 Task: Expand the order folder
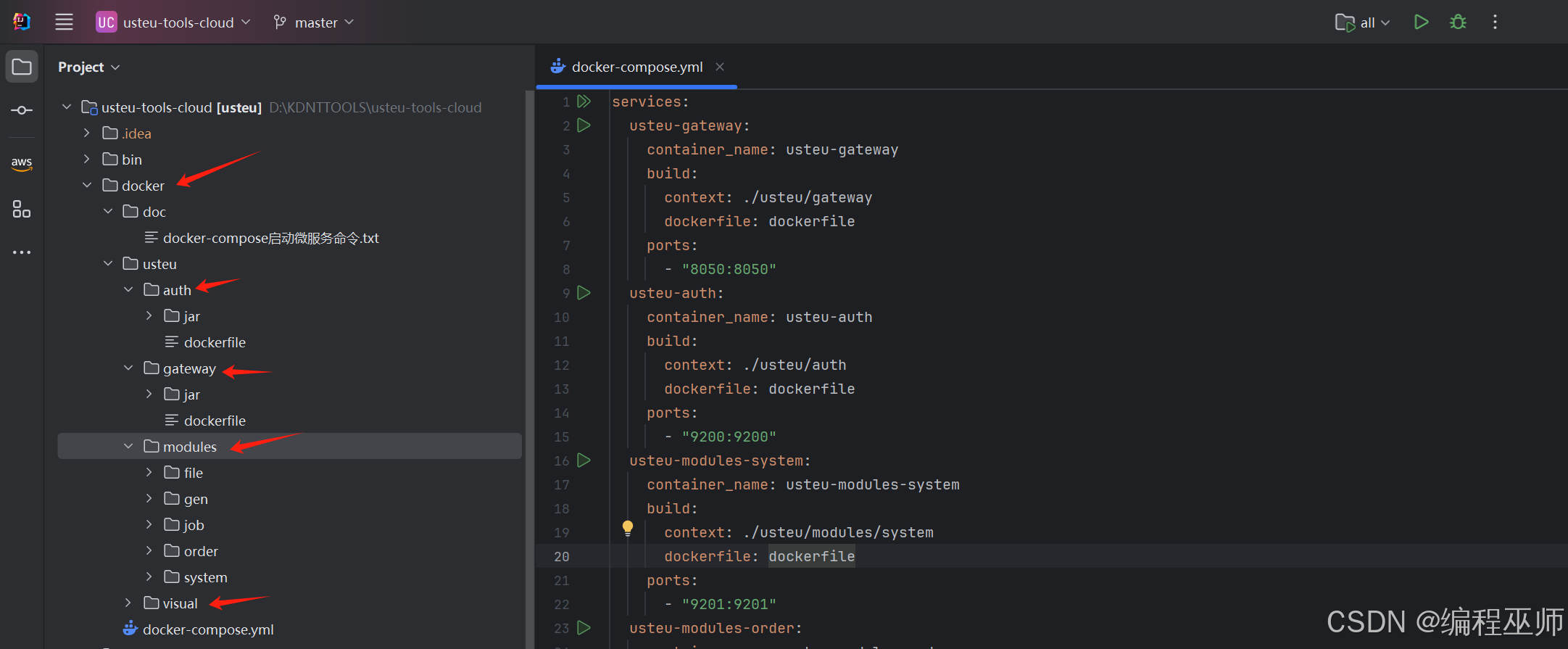coord(149,551)
